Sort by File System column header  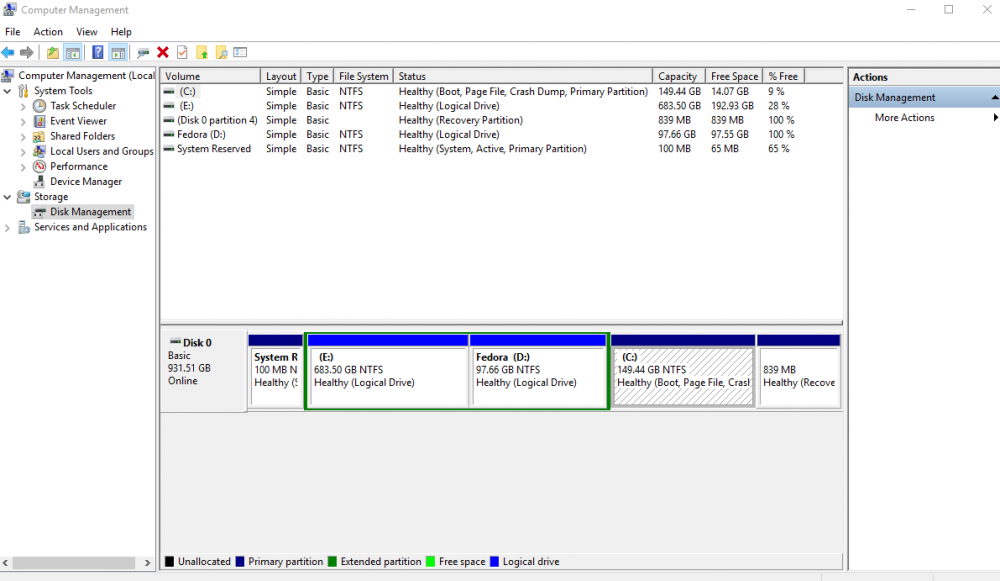point(364,76)
